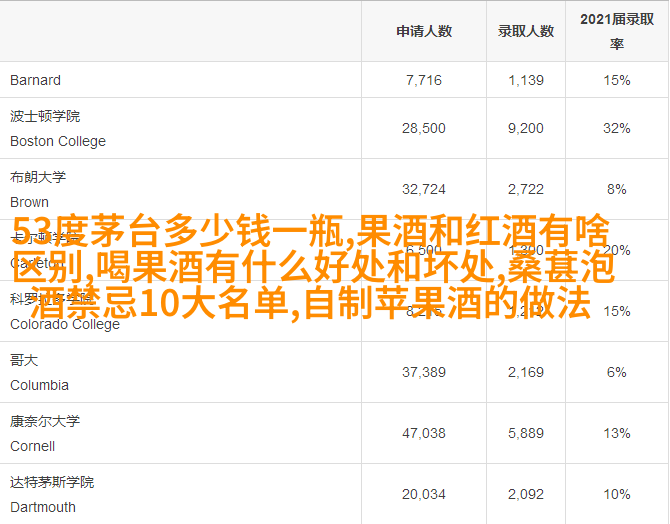This screenshot has height=524, width=670.
Task: Click the value 2,722
Action: point(526,189)
